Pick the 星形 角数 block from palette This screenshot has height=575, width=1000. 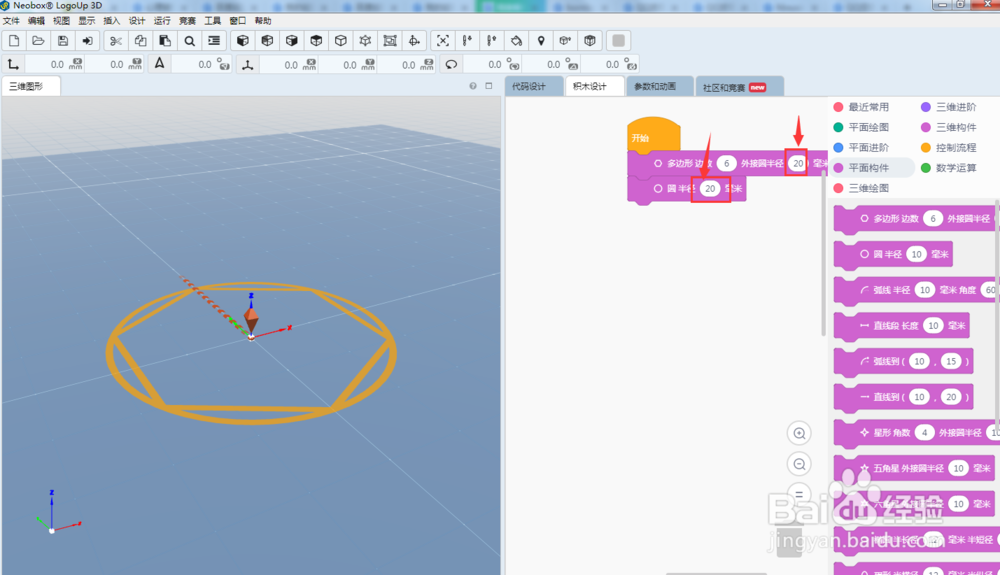point(916,433)
